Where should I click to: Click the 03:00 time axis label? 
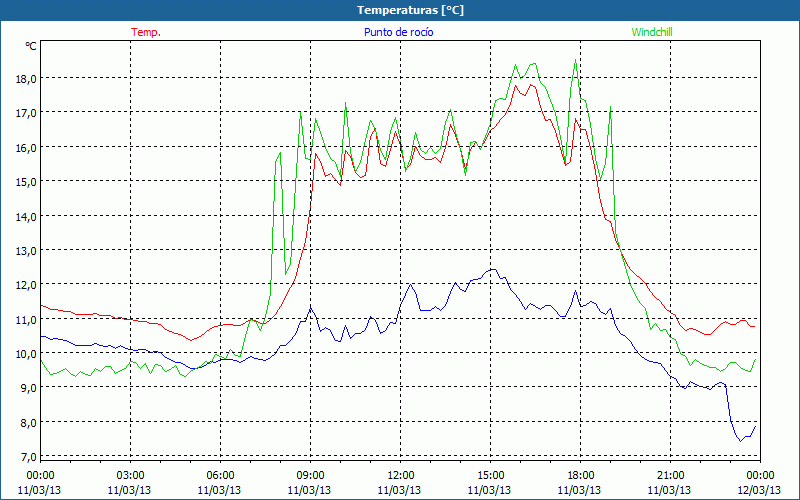pyautogui.click(x=130, y=476)
